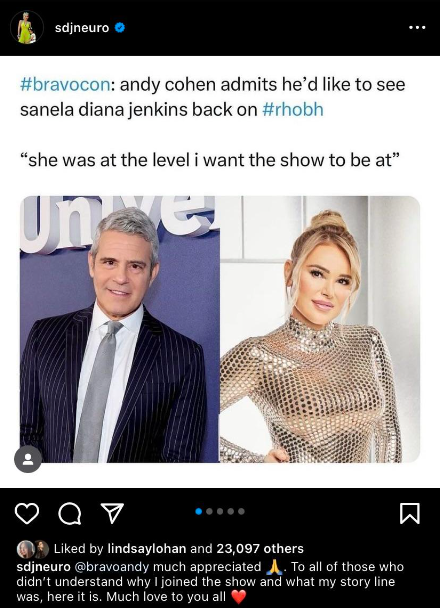This screenshot has width=440, height=608.
Task: Open lindsaylohan profile from likes
Action: [147, 548]
